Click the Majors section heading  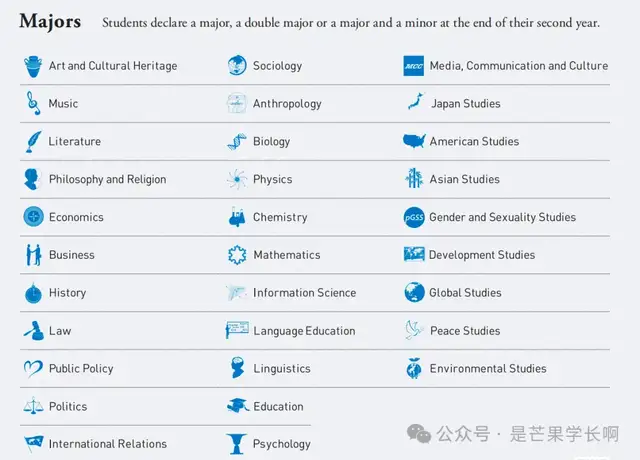50,22
